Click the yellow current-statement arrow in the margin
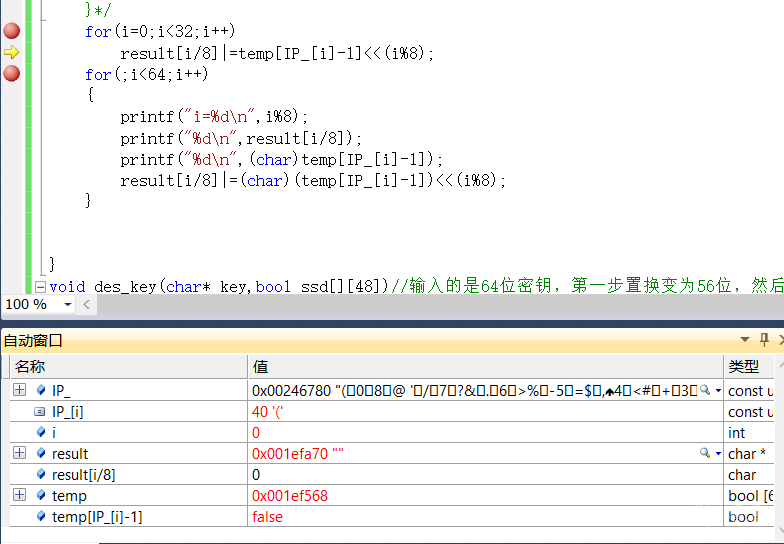 pos(11,52)
